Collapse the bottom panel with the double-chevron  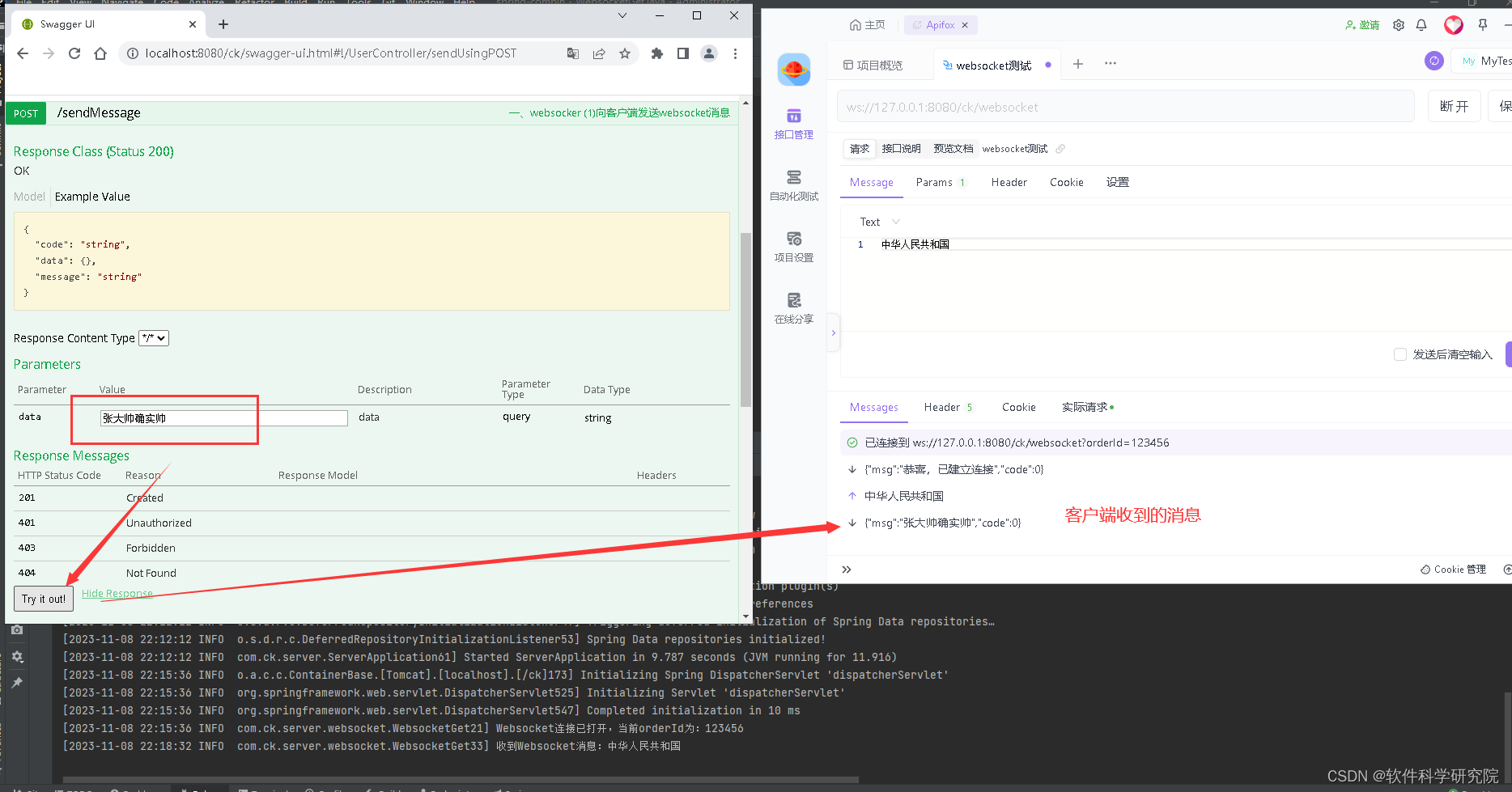click(x=846, y=569)
